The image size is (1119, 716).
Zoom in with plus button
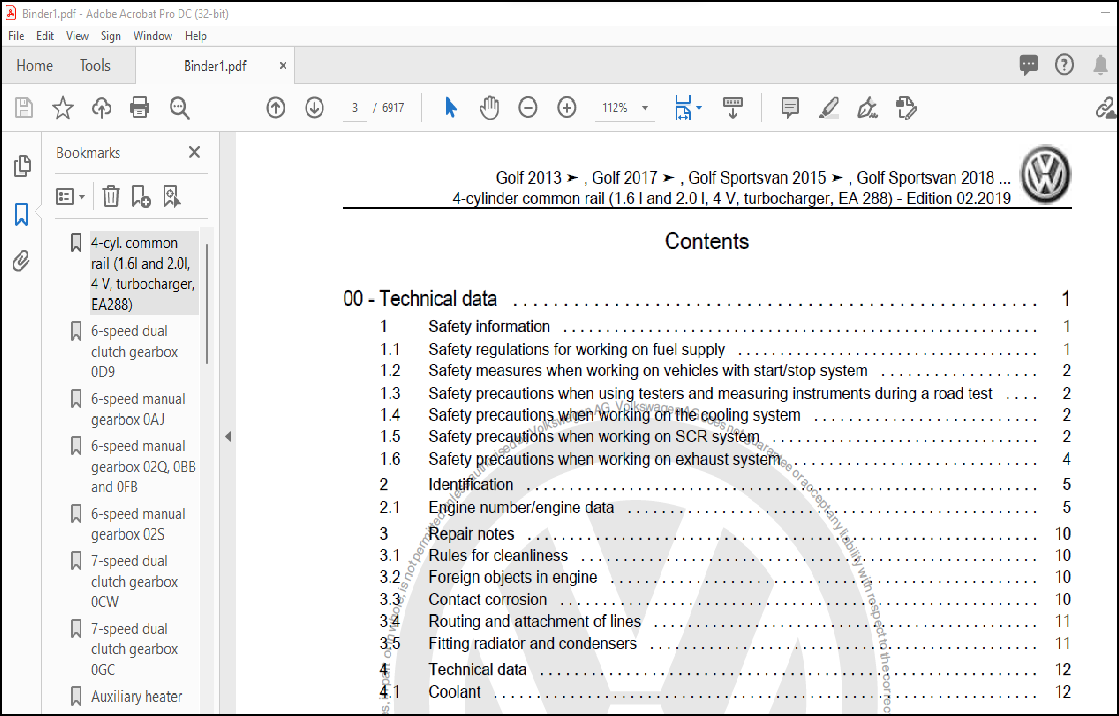pyautogui.click(x=567, y=108)
